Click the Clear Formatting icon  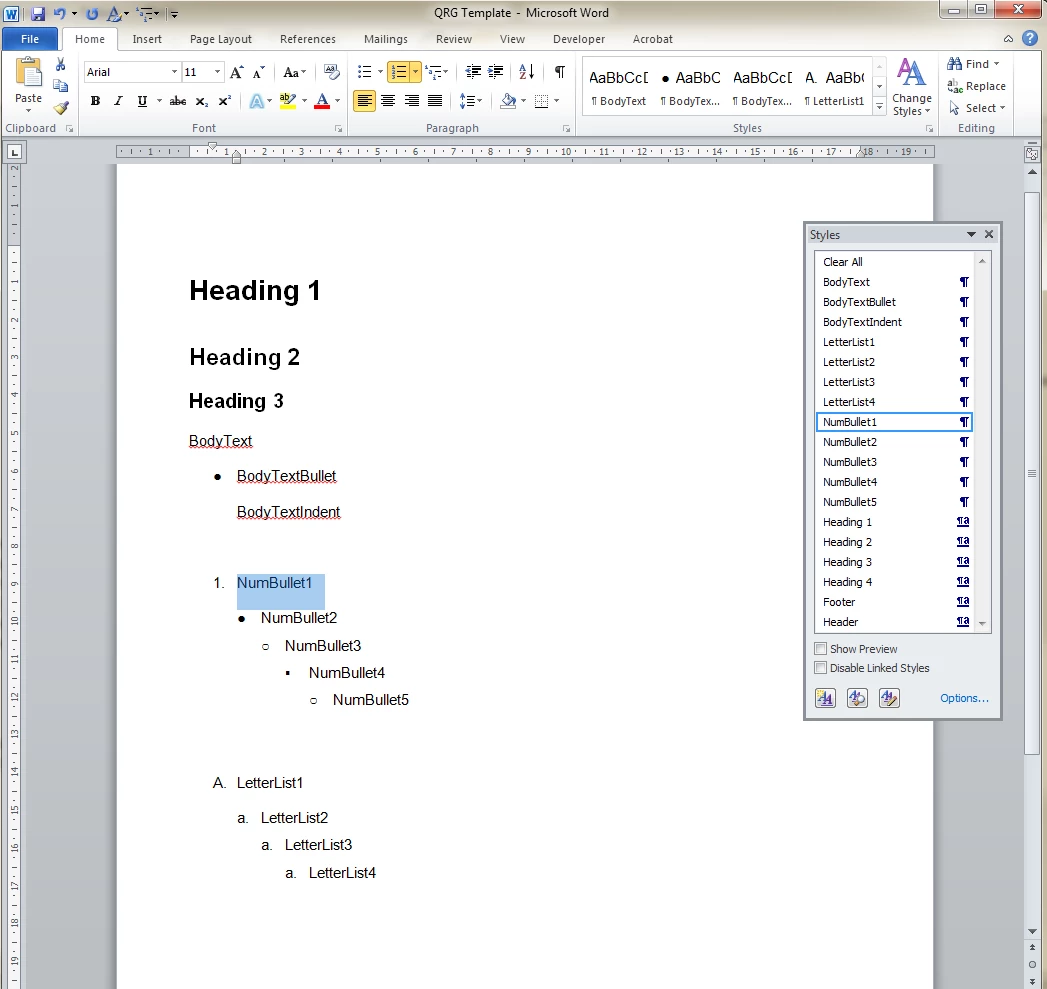tap(331, 71)
